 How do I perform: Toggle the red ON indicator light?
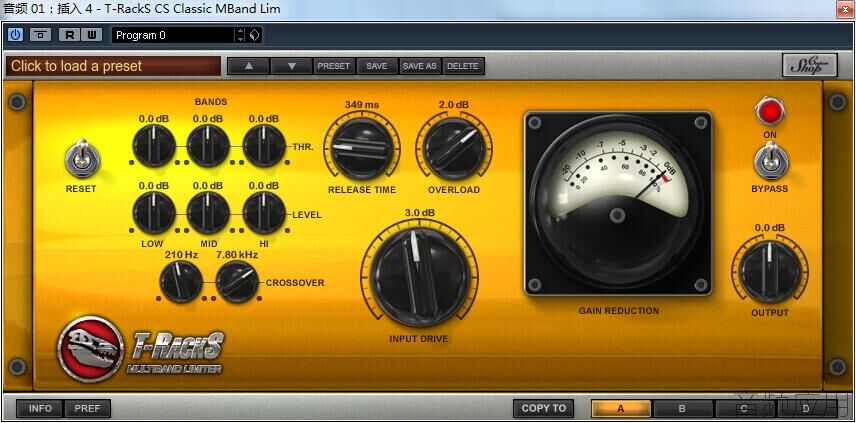(770, 111)
